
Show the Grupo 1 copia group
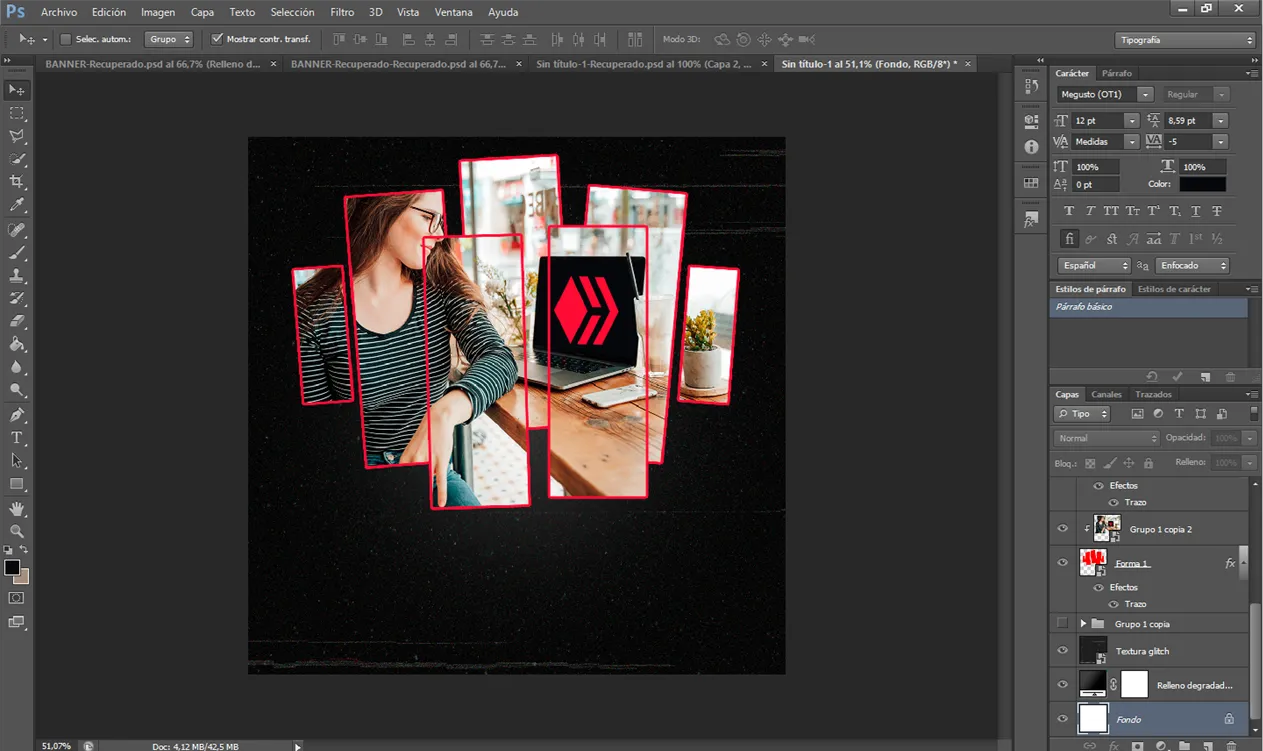click(x=1062, y=624)
